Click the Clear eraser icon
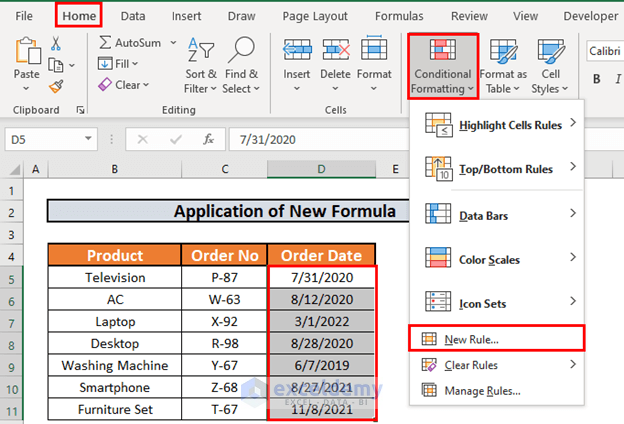Image resolution: width=624 pixels, height=424 pixels. click(105, 84)
